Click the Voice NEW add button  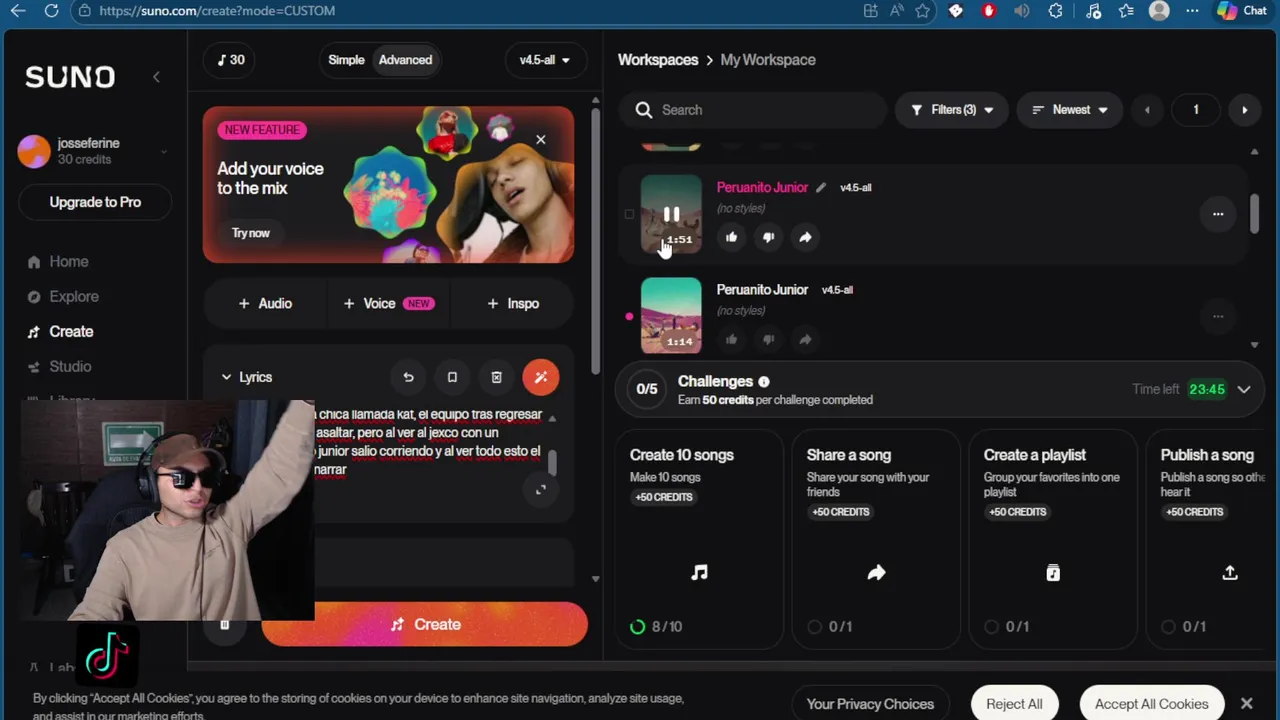coord(388,303)
